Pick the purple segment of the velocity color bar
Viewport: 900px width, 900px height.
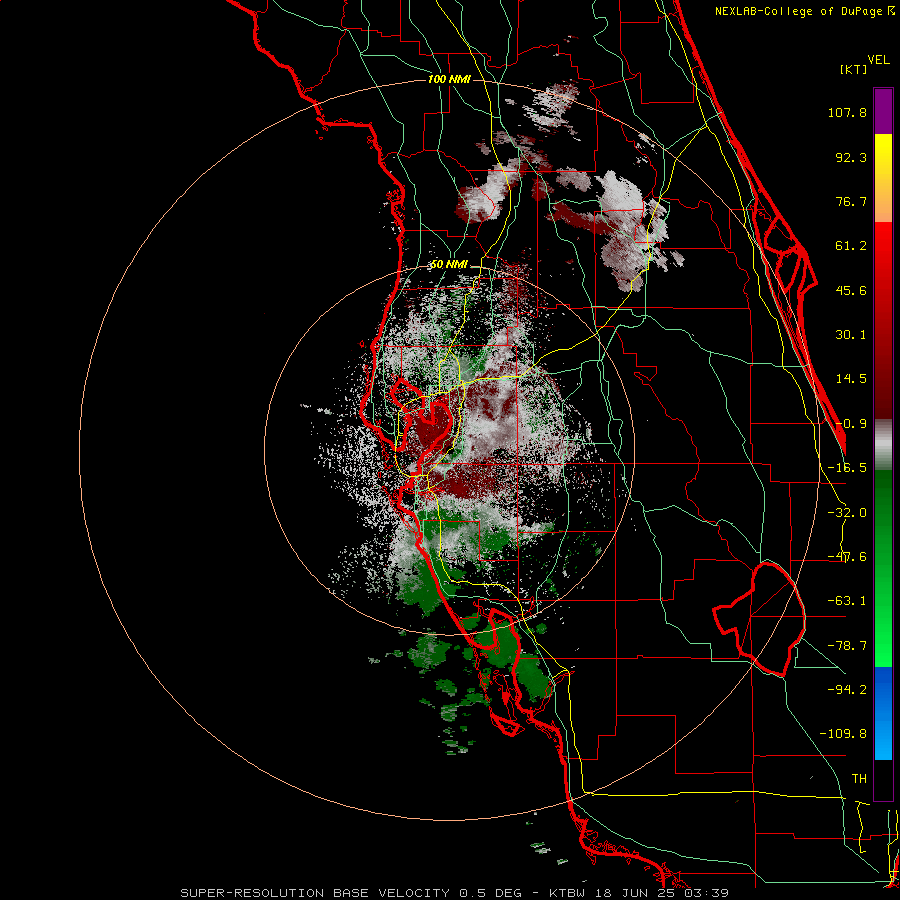pos(883,111)
